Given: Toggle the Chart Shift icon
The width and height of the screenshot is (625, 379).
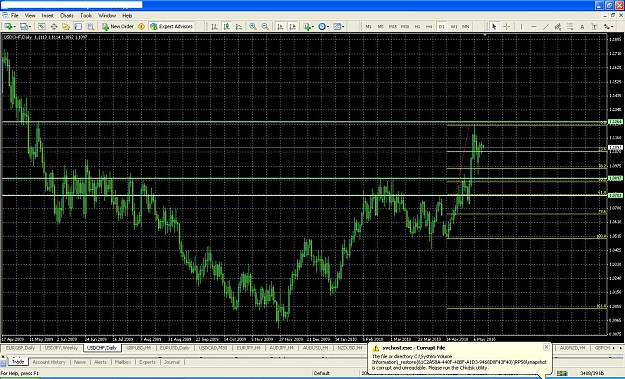Looking at the screenshot, I should point(293,26).
